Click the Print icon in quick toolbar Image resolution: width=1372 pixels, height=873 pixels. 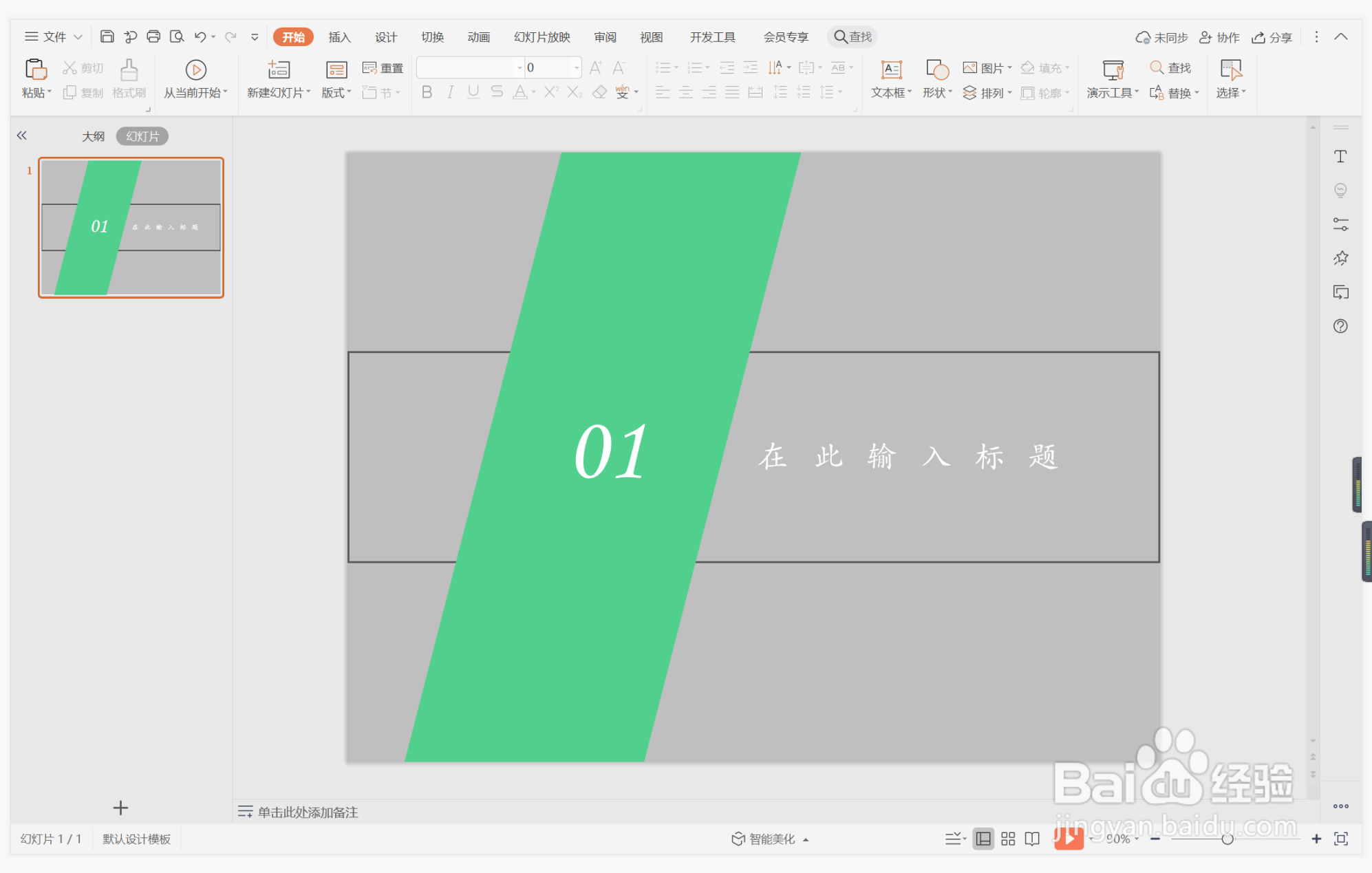click(x=153, y=36)
